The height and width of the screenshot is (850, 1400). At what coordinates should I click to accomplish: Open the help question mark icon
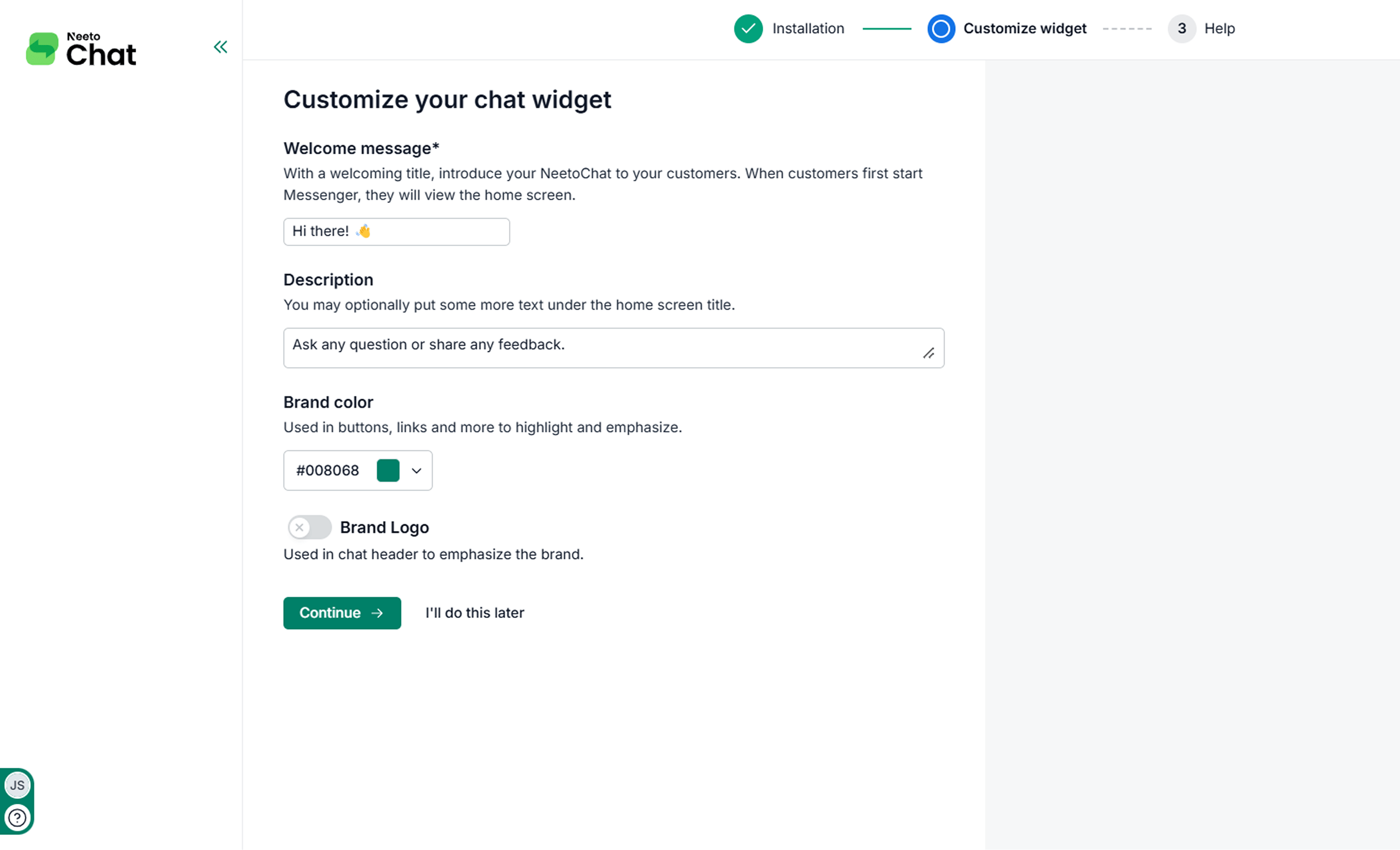17,817
